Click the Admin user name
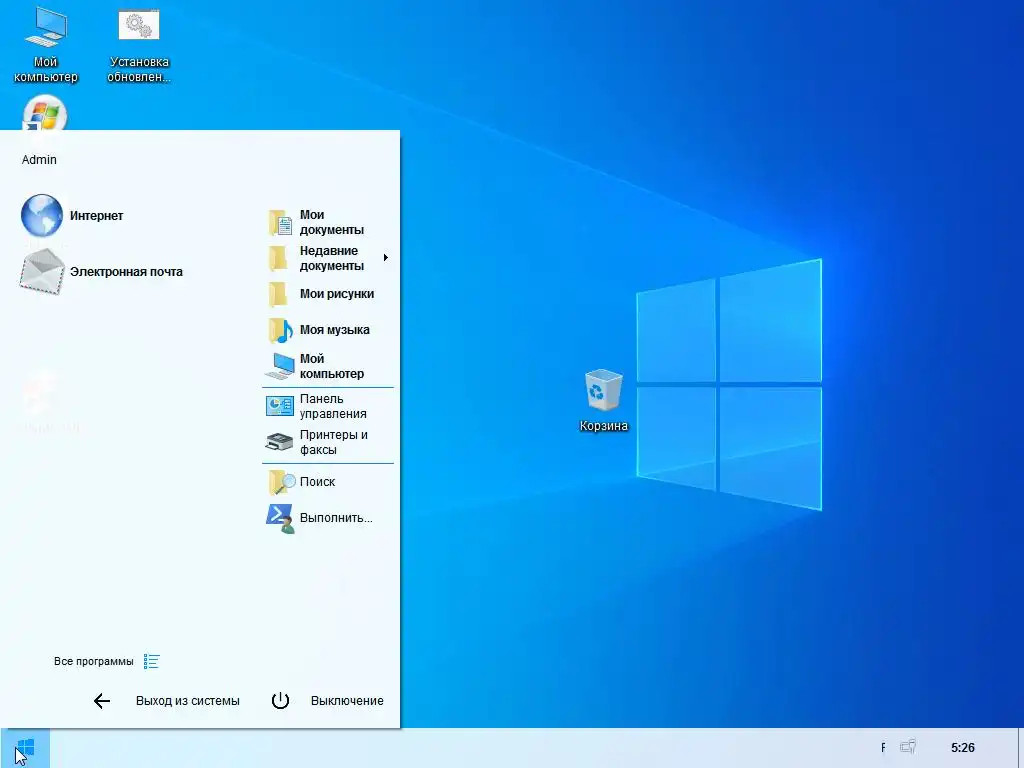 coord(39,159)
